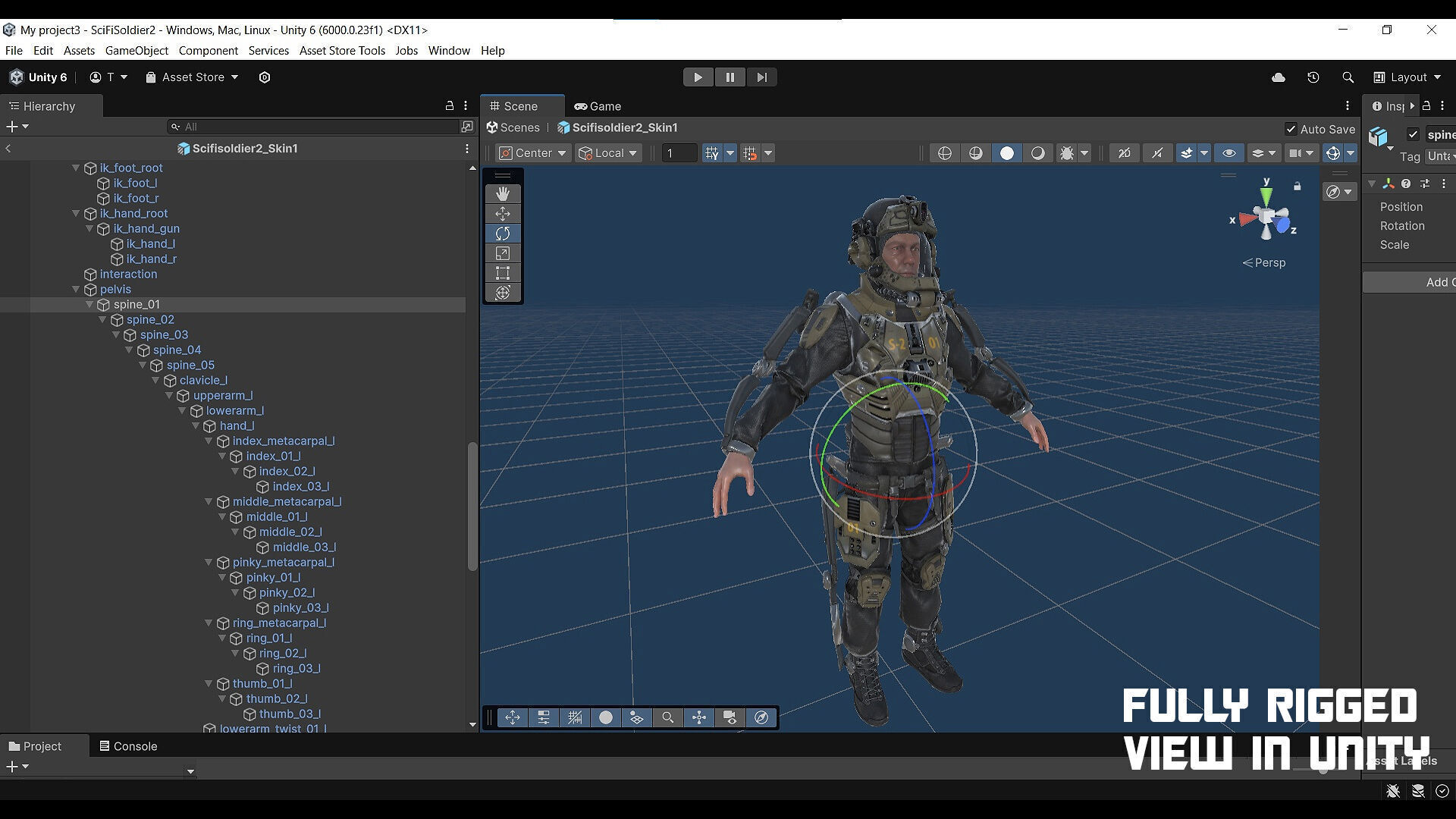1456x819 pixels.
Task: Select the Rotate tool
Action: point(502,234)
